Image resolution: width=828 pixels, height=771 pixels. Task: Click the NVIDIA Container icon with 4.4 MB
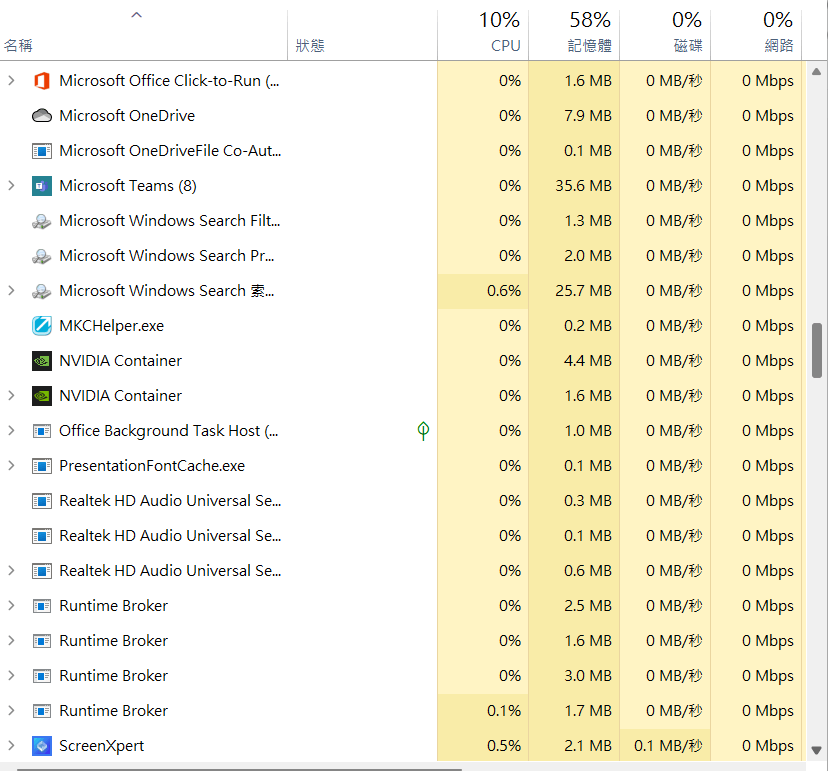point(42,361)
